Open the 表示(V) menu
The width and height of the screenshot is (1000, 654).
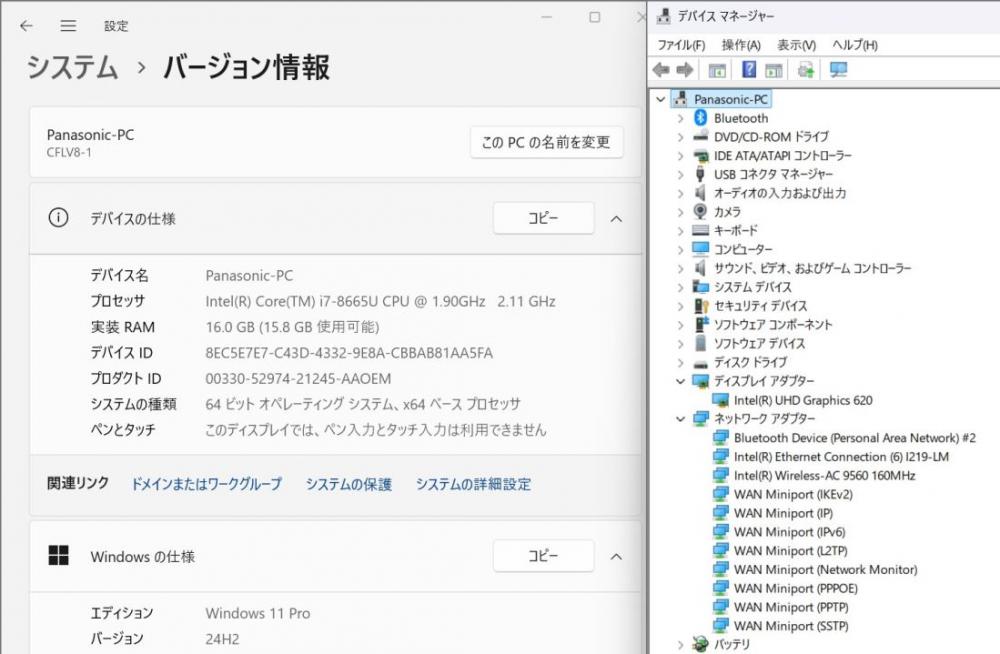[796, 45]
